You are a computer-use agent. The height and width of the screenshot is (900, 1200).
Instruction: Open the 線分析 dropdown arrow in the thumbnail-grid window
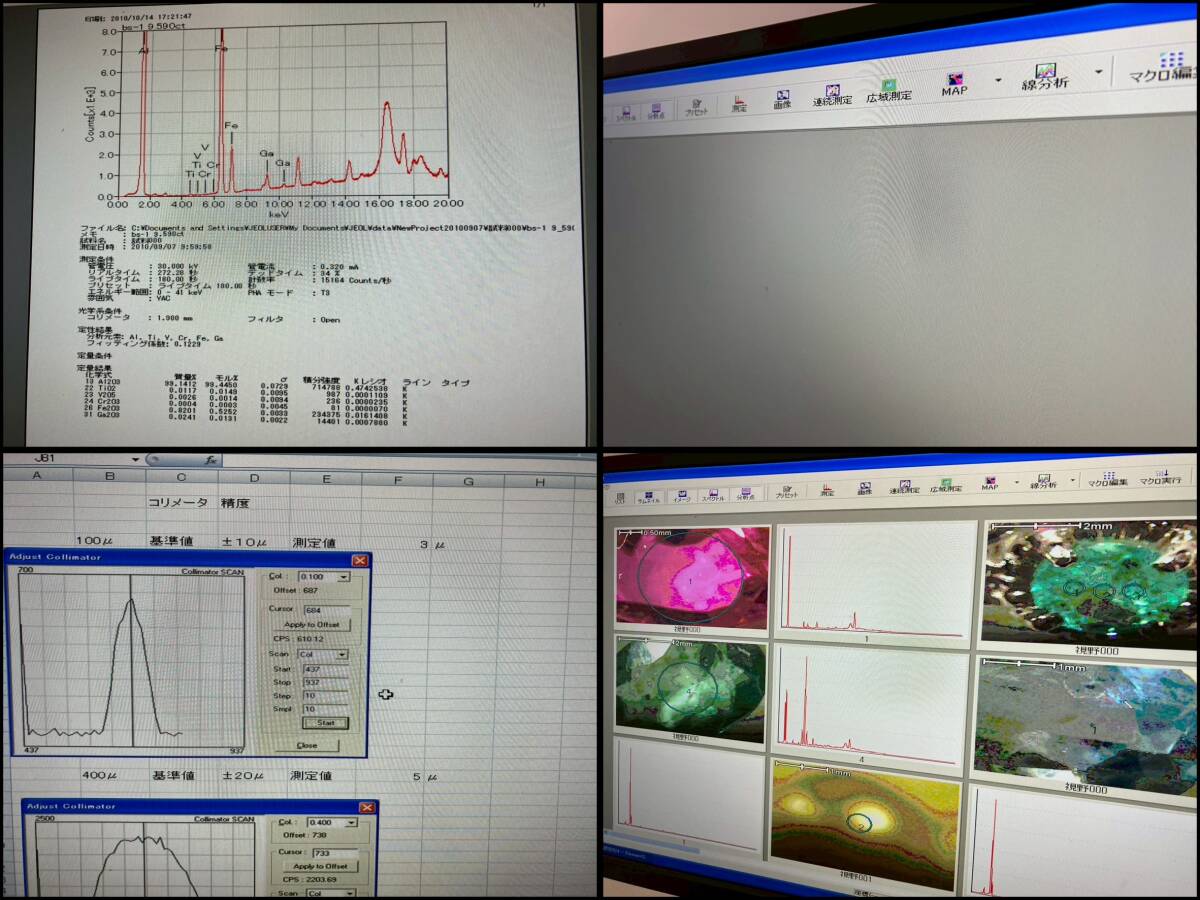1072,480
